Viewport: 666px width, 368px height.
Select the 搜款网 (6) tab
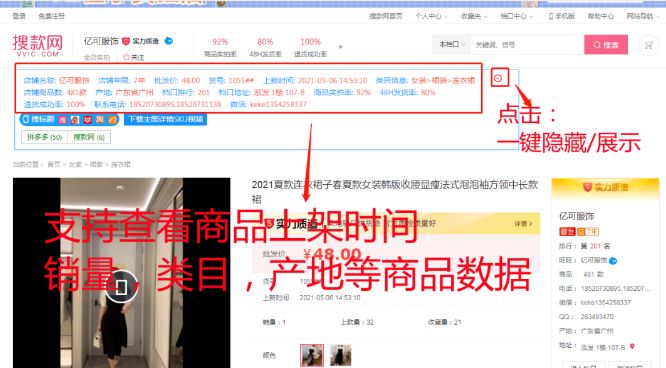89,137
